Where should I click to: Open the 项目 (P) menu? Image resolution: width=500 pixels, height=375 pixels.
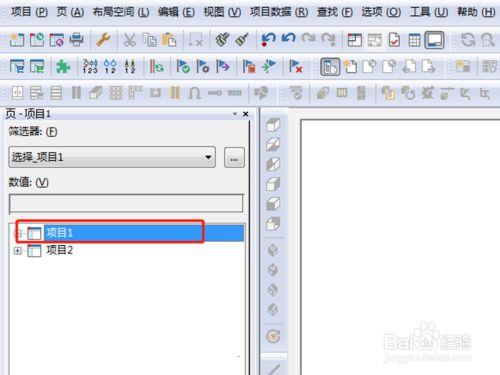[29, 12]
